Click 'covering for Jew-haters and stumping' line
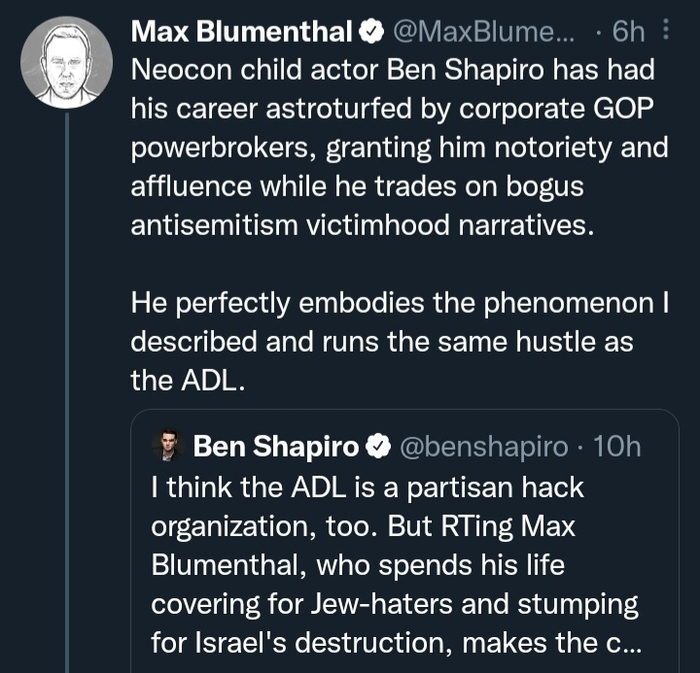Viewport: 700px width, 673px height. tap(394, 604)
